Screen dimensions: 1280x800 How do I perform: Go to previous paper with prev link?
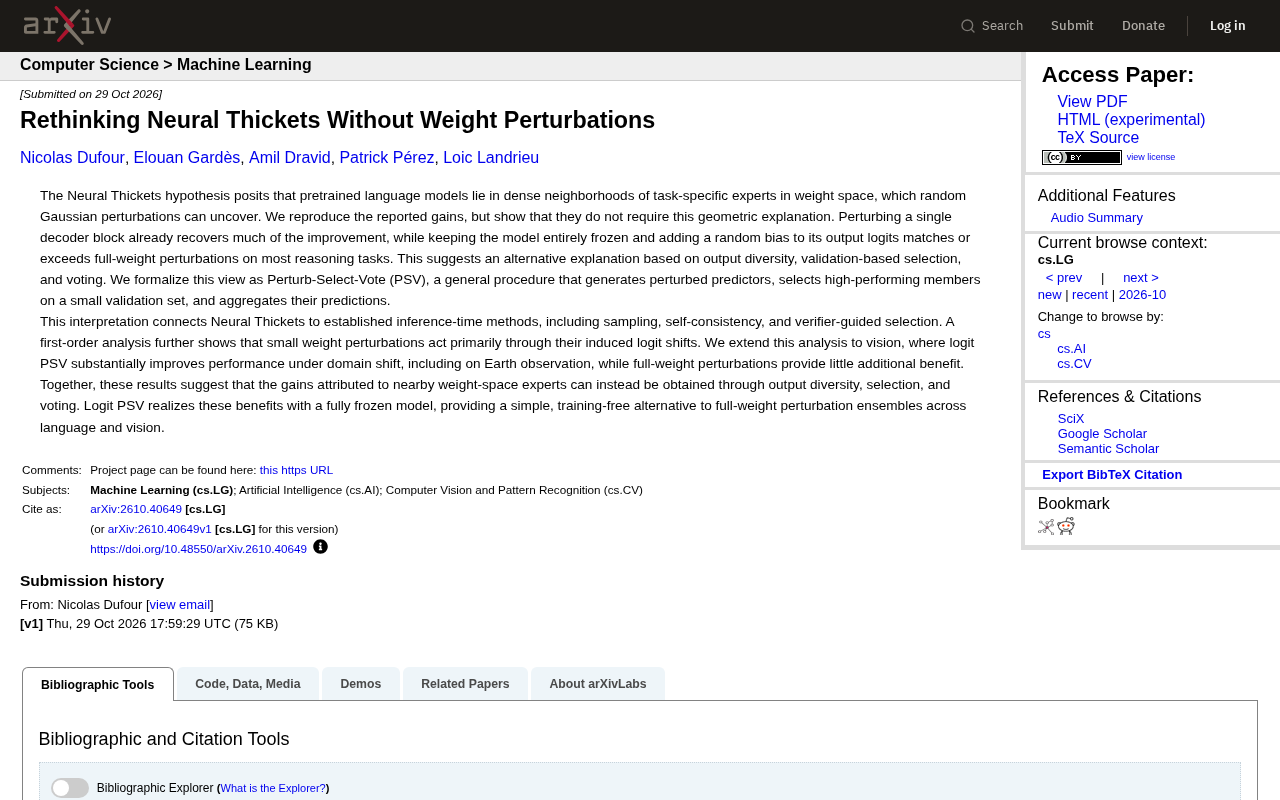pyautogui.click(x=1064, y=278)
